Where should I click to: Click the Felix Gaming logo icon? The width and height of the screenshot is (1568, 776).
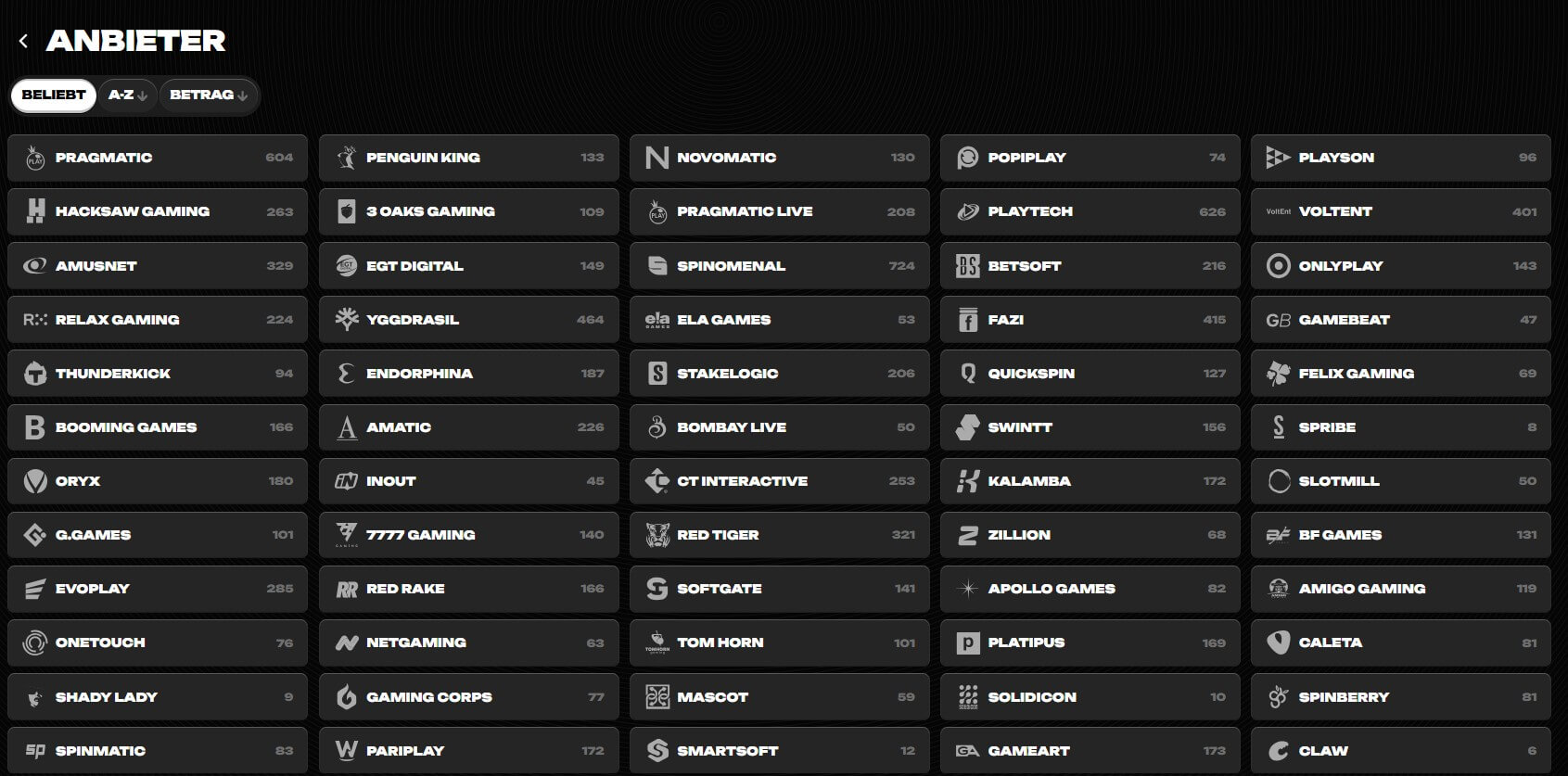tap(1278, 374)
